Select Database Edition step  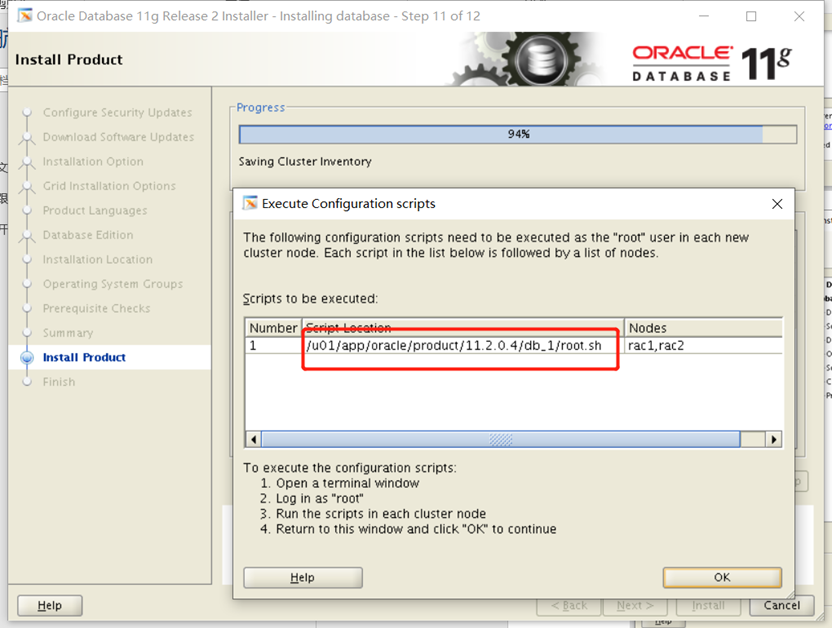pos(88,235)
